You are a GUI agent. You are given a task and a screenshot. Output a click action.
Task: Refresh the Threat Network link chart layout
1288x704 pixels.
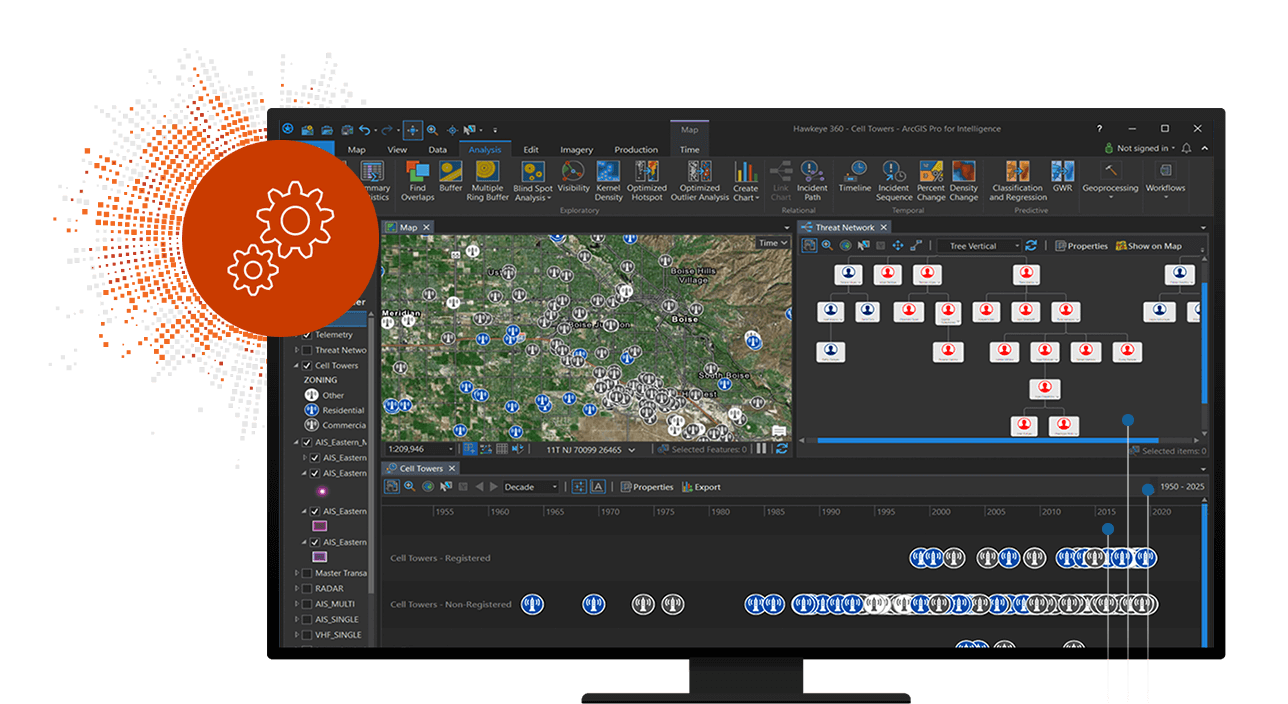click(x=1031, y=245)
